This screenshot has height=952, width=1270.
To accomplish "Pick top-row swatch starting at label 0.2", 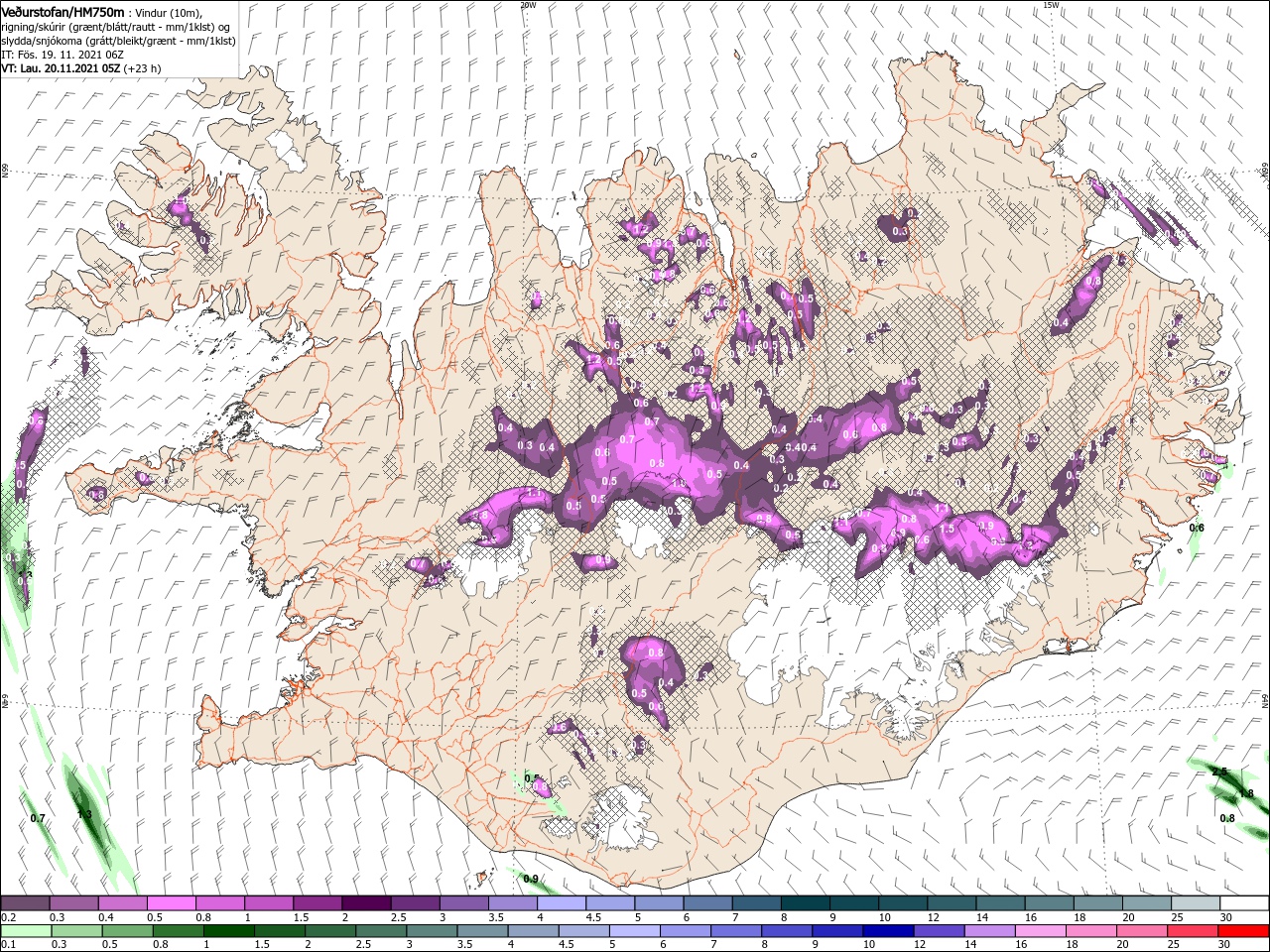I will pyautogui.click(x=25, y=903).
